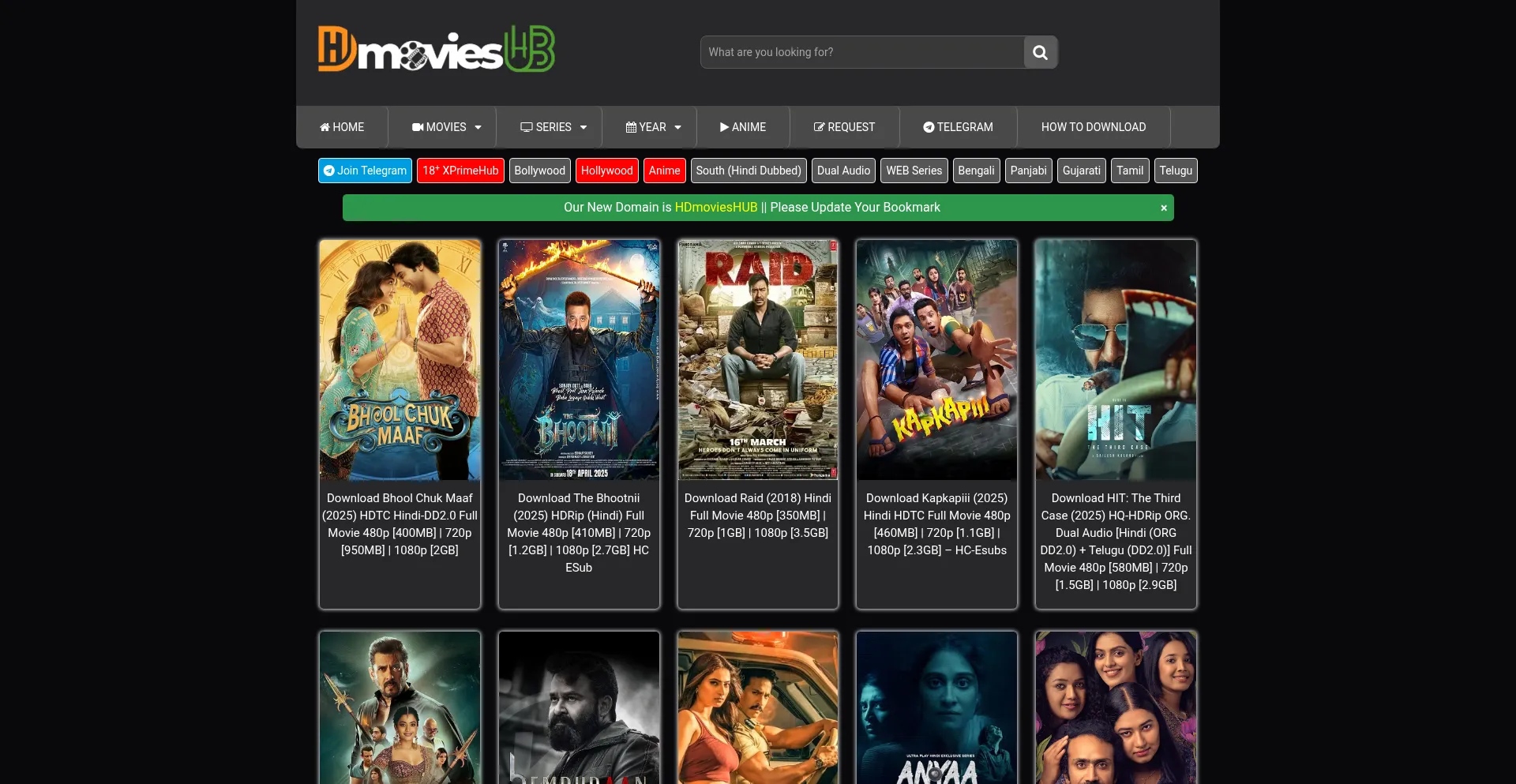Image resolution: width=1516 pixels, height=784 pixels.
Task: Select the Dual Audio tag
Action: click(844, 171)
